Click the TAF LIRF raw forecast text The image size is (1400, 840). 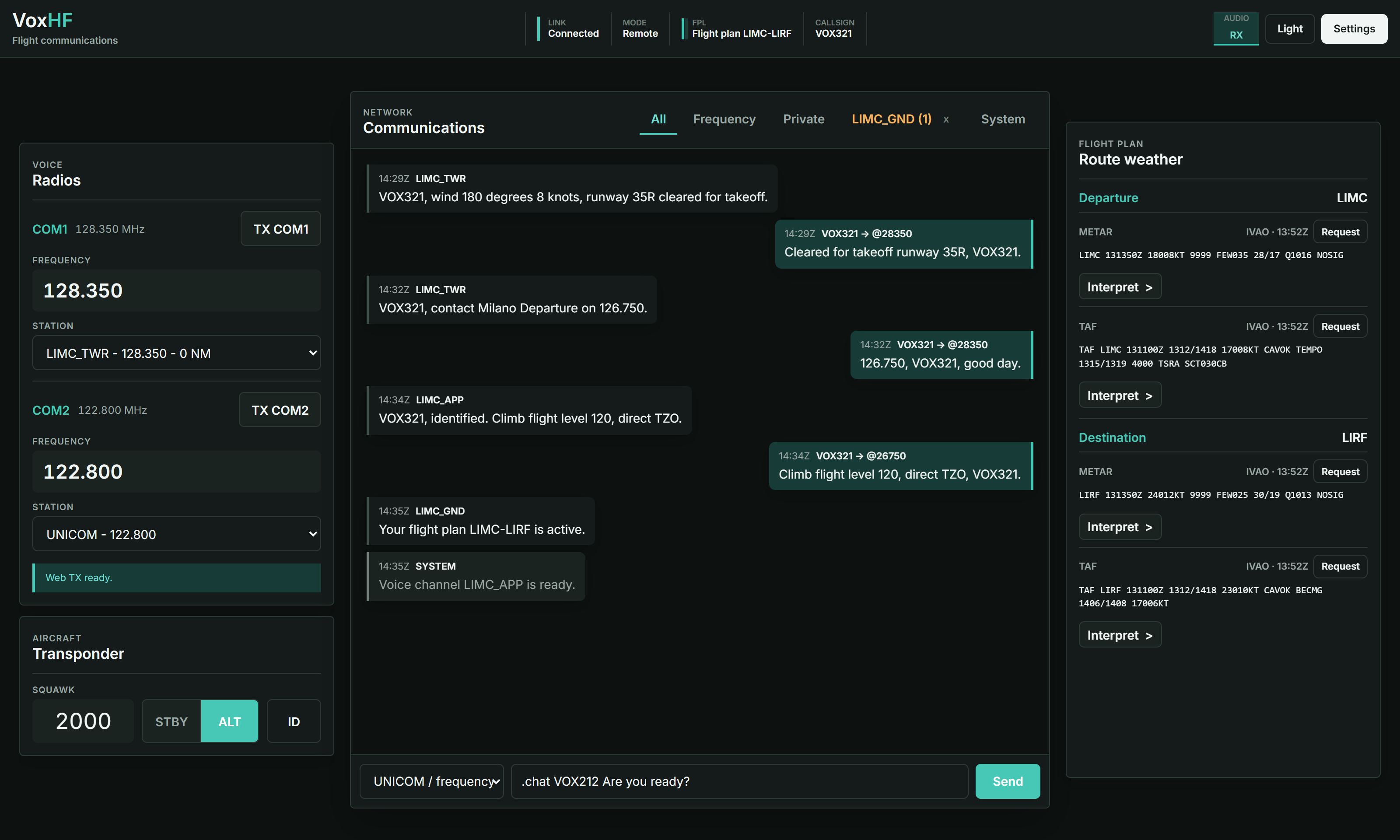(x=1200, y=597)
